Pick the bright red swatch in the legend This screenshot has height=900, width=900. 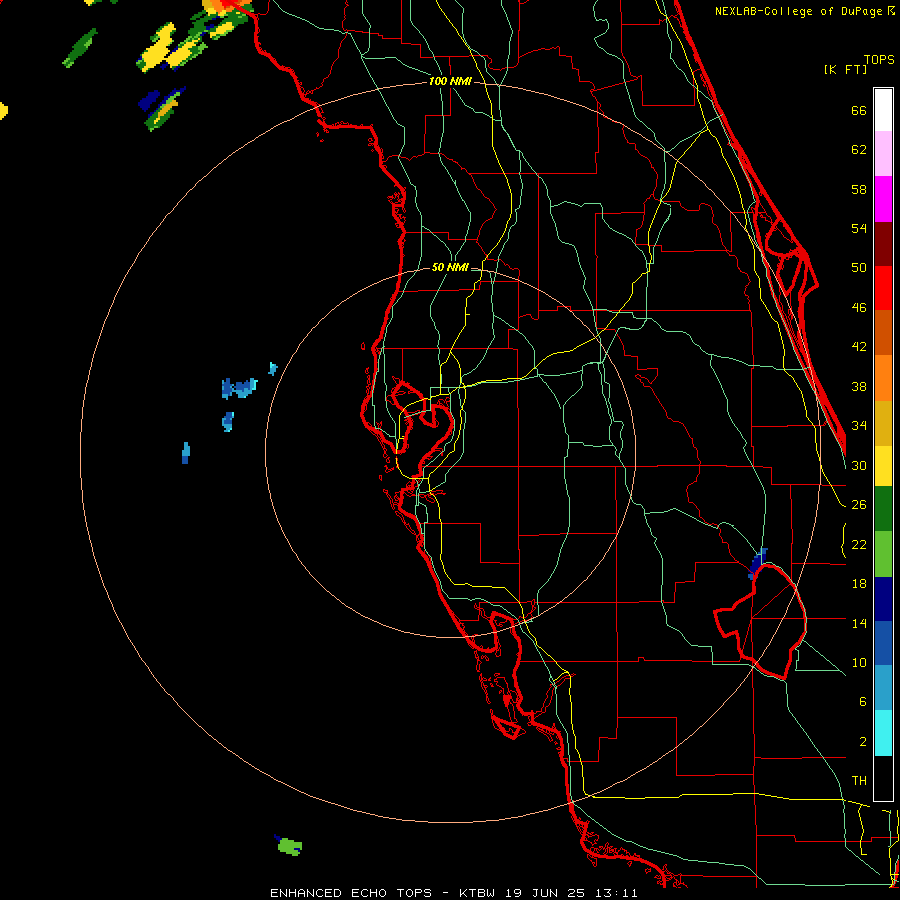[883, 288]
